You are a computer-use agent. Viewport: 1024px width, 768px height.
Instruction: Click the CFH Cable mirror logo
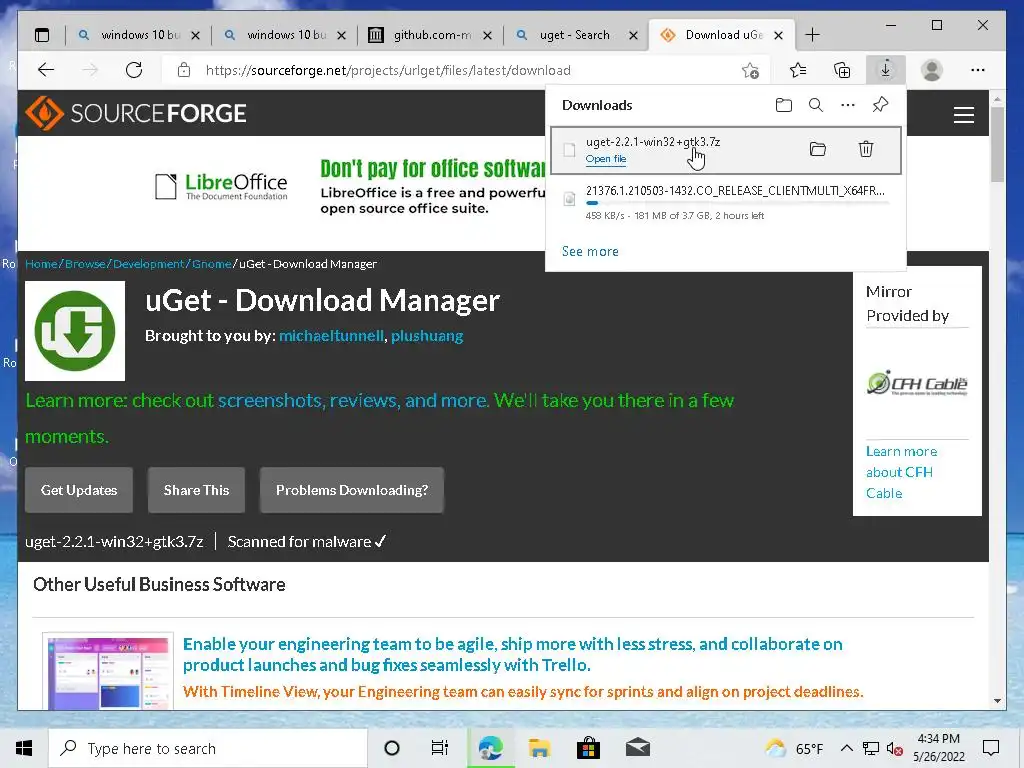pos(917,383)
